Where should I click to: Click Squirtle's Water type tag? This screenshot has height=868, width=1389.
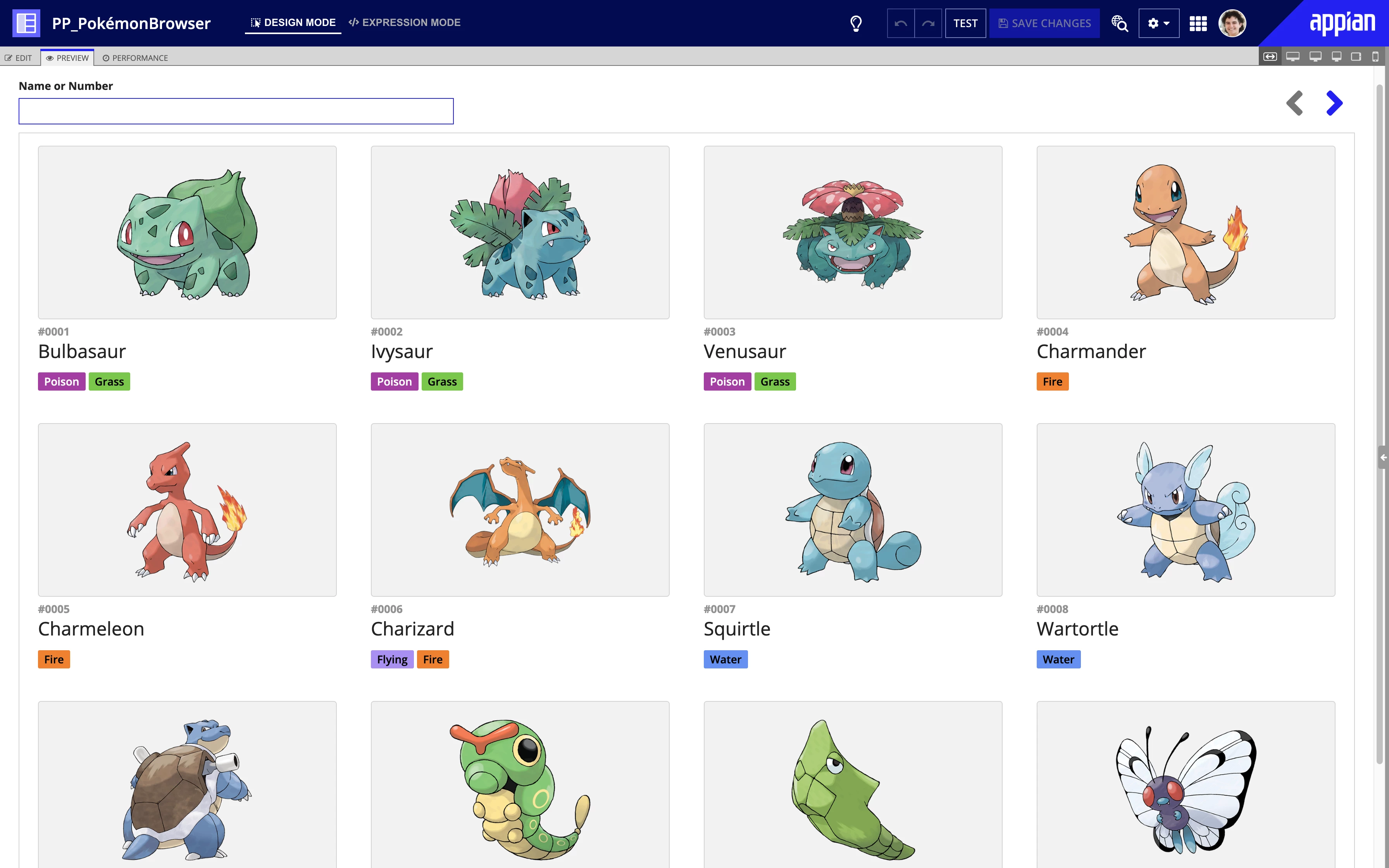click(726, 660)
